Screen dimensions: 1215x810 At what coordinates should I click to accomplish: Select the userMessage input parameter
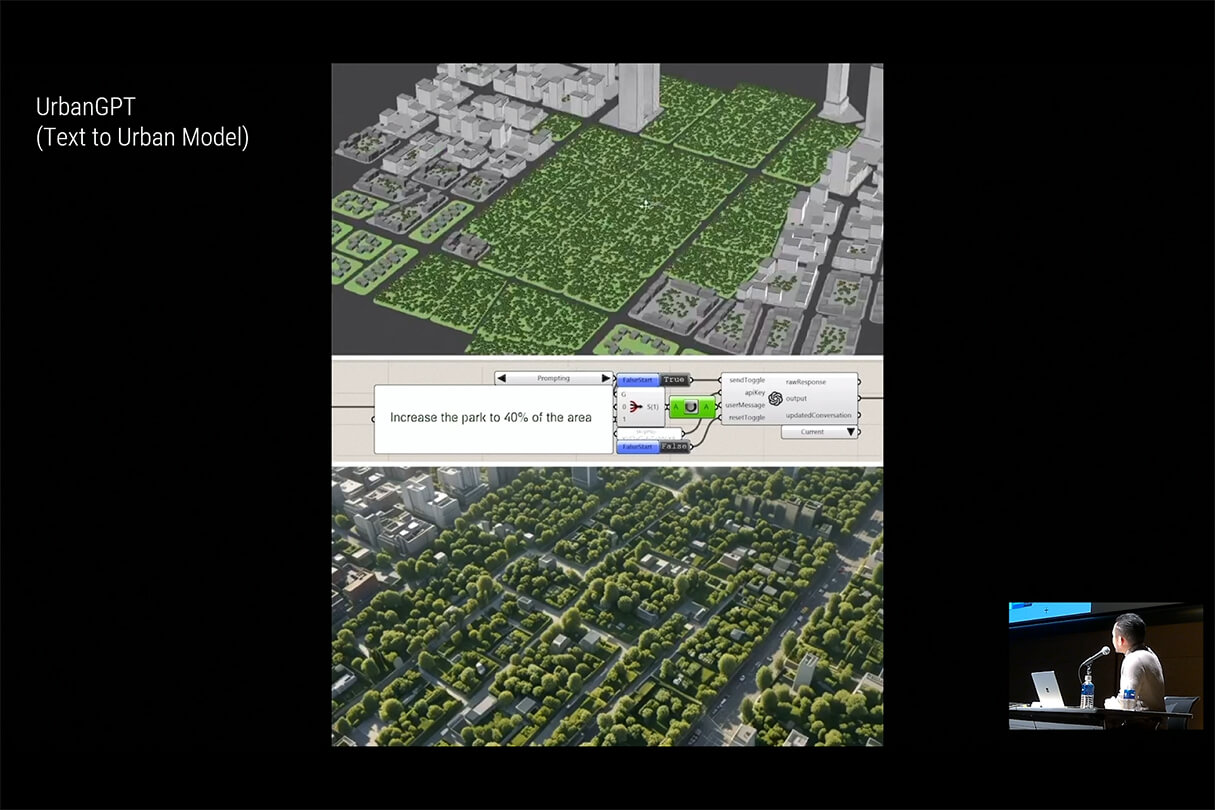click(745, 405)
